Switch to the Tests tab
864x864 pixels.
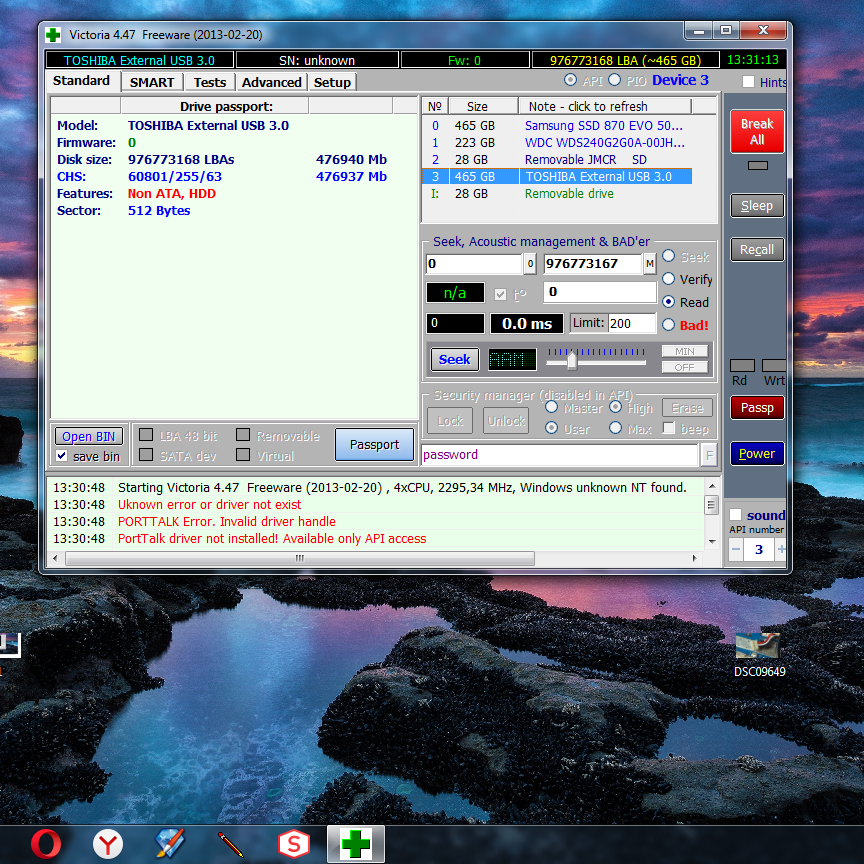tap(209, 82)
